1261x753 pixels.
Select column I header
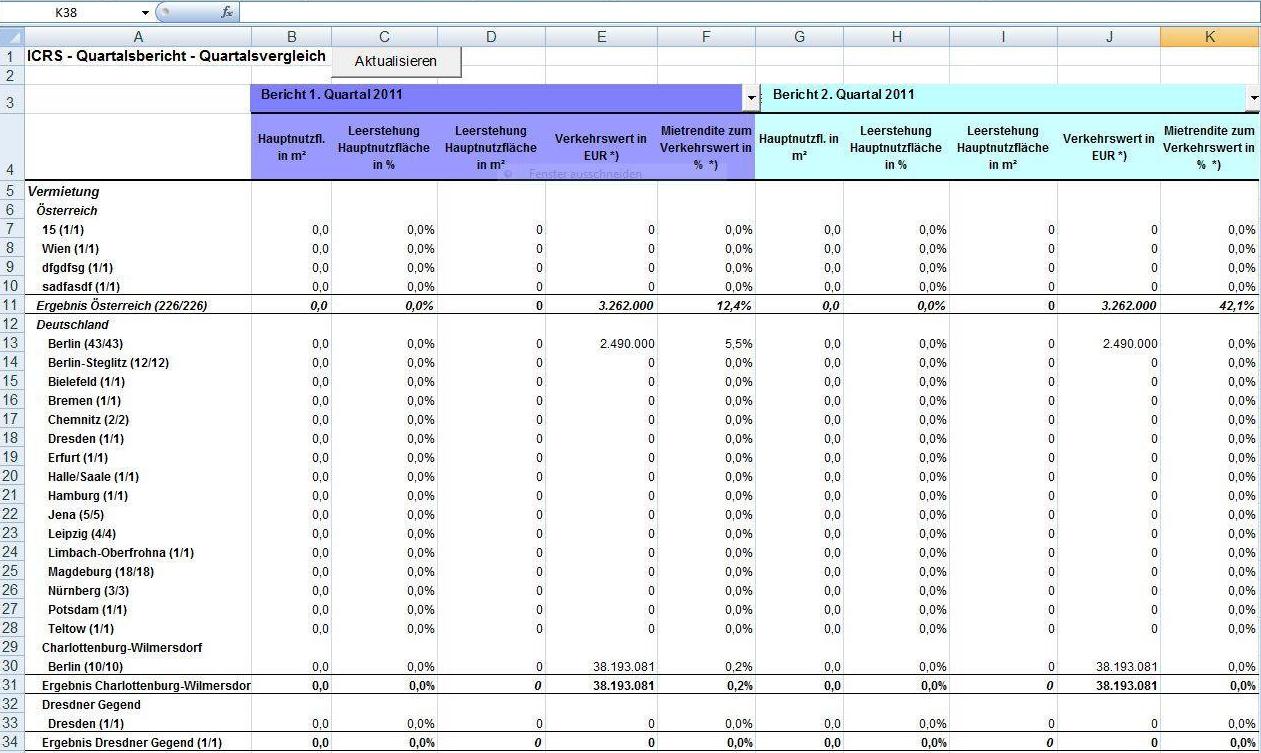1003,37
